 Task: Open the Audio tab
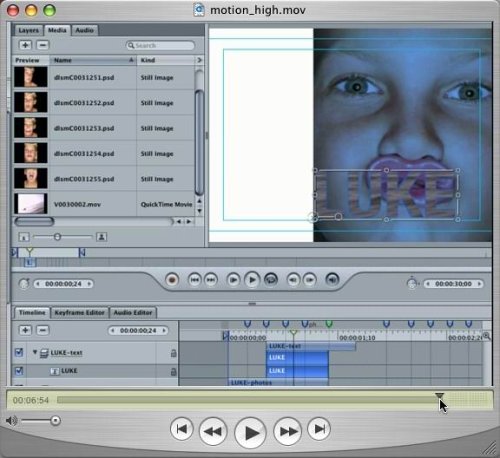[x=84, y=30]
